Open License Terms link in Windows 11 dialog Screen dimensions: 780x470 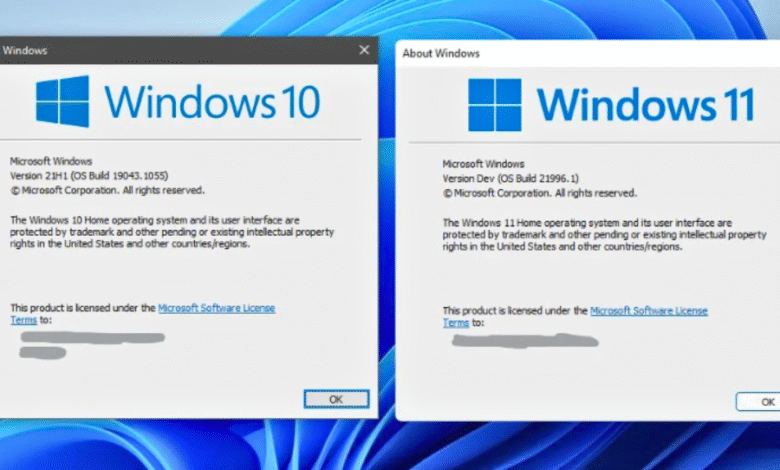tap(648, 311)
